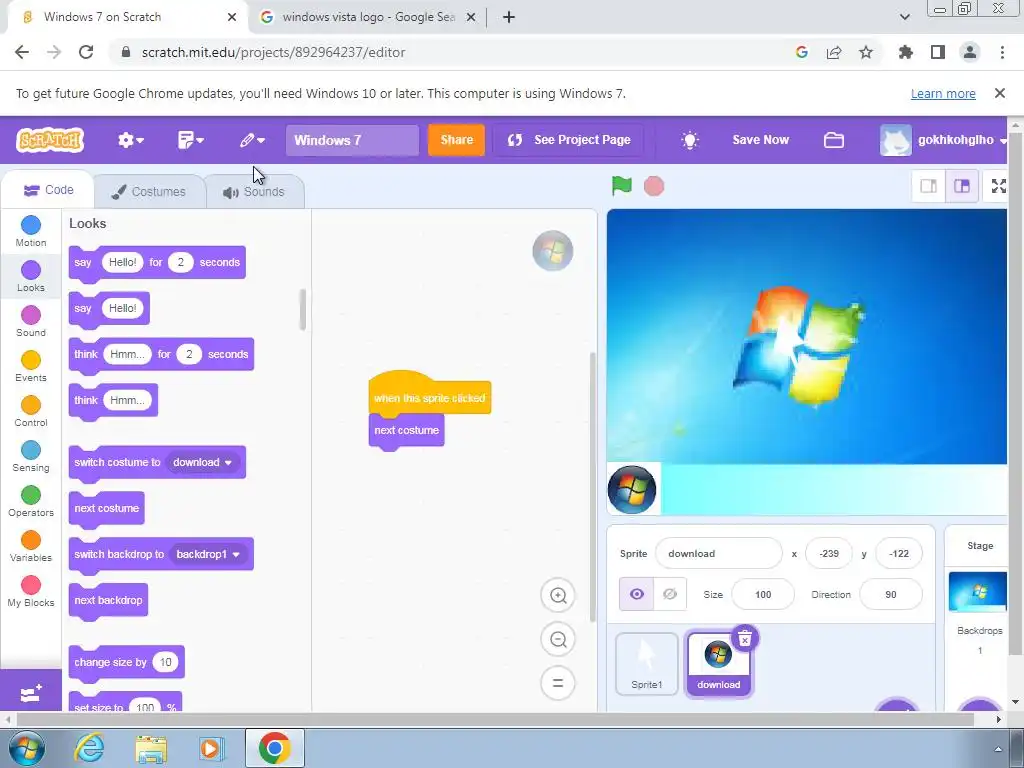Open Windows Explorer from taskbar
The image size is (1024, 768).
[x=151, y=749]
